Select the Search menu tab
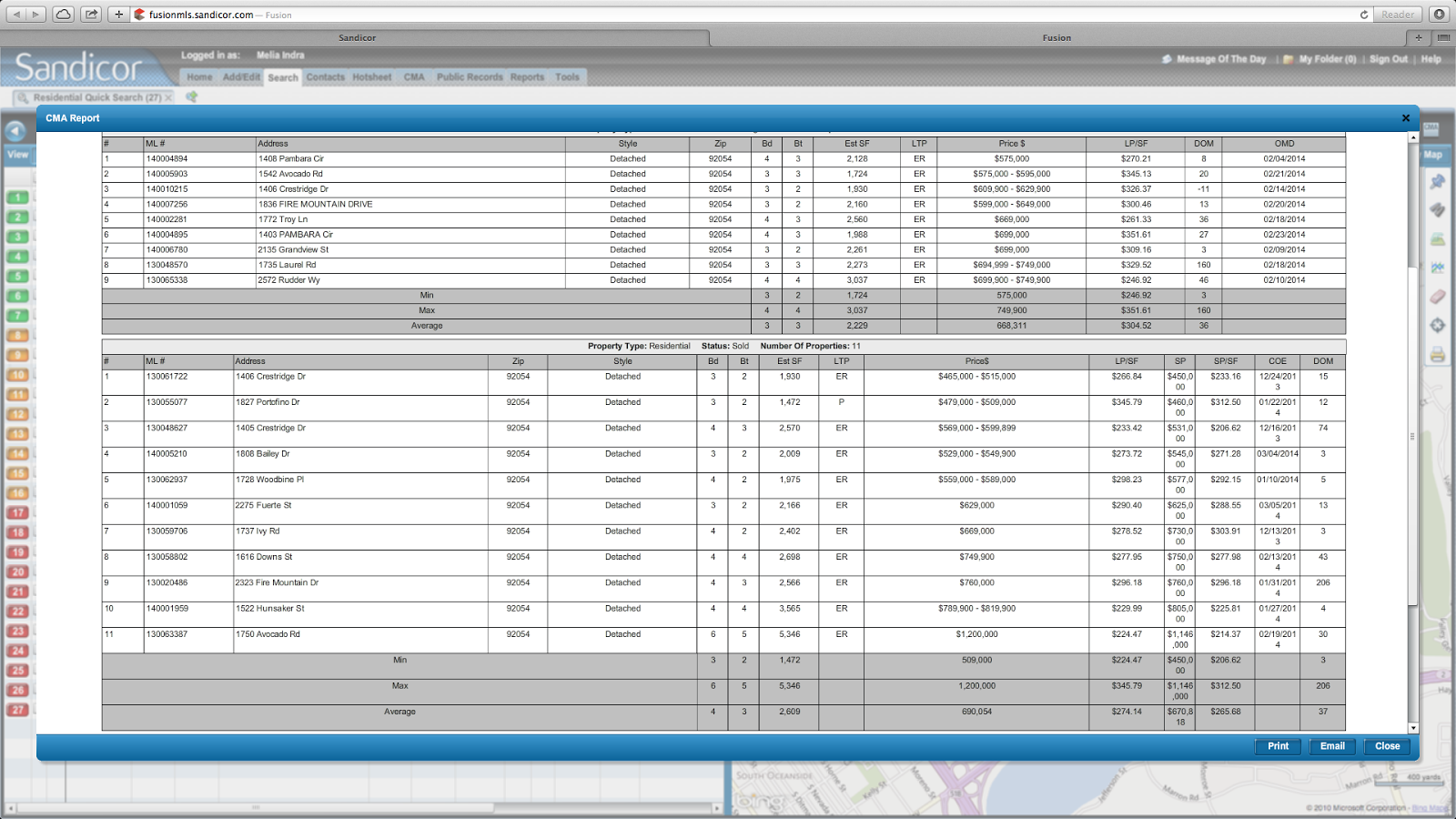The width and height of the screenshot is (1456, 819). tap(283, 77)
